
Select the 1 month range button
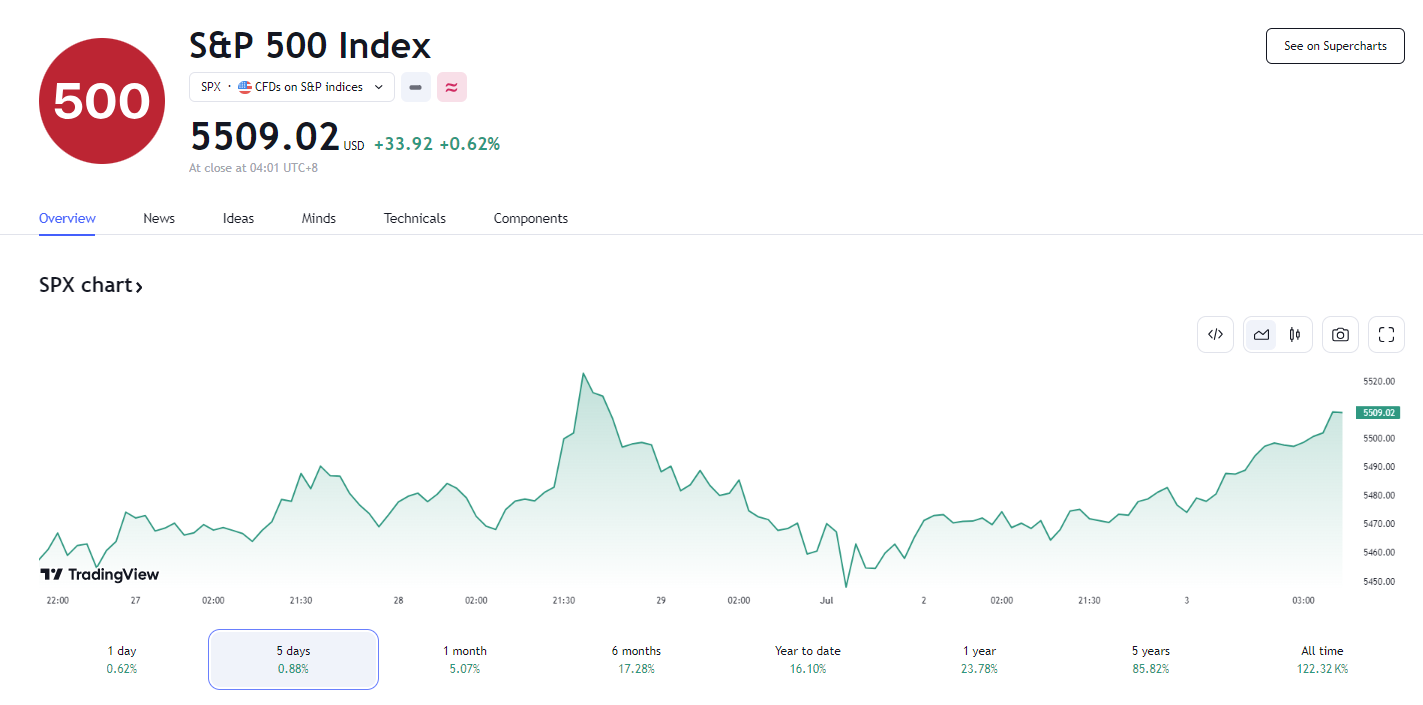click(465, 659)
